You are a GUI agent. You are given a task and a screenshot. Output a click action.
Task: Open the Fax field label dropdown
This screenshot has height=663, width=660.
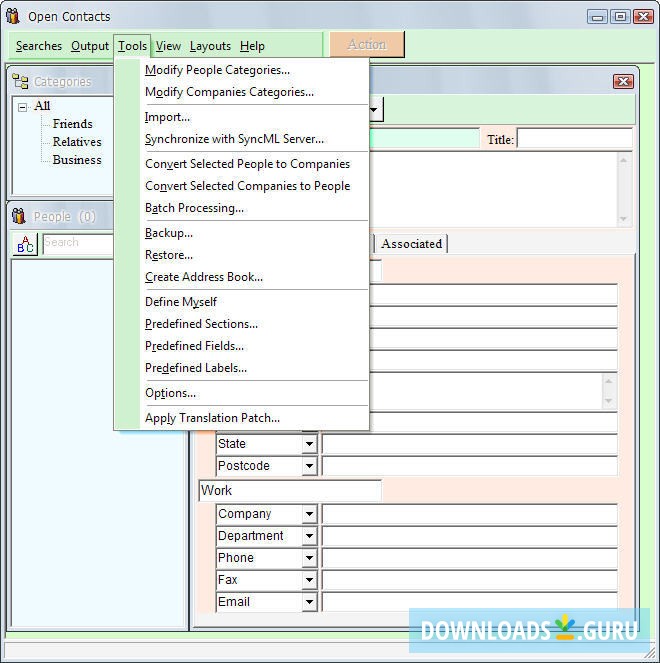point(309,580)
